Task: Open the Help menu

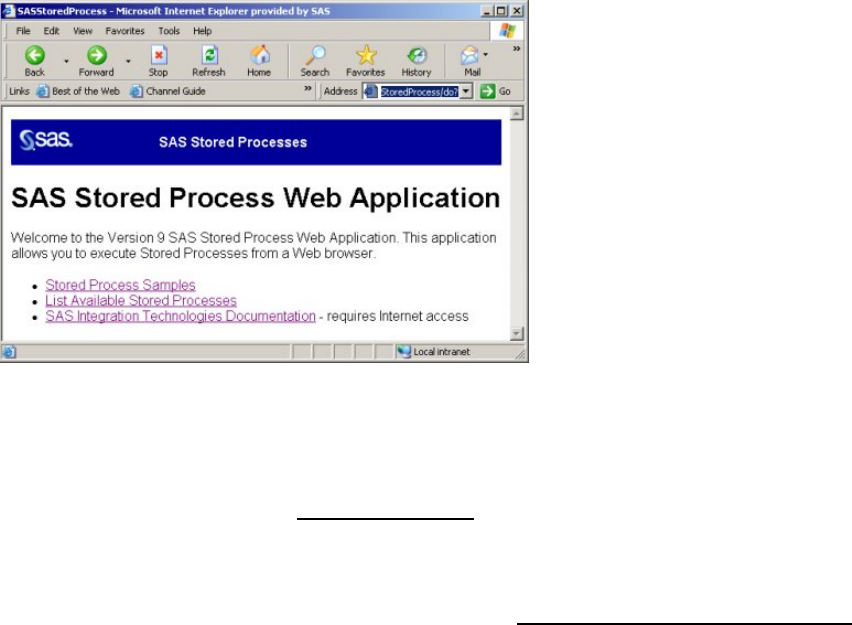Action: 202,31
